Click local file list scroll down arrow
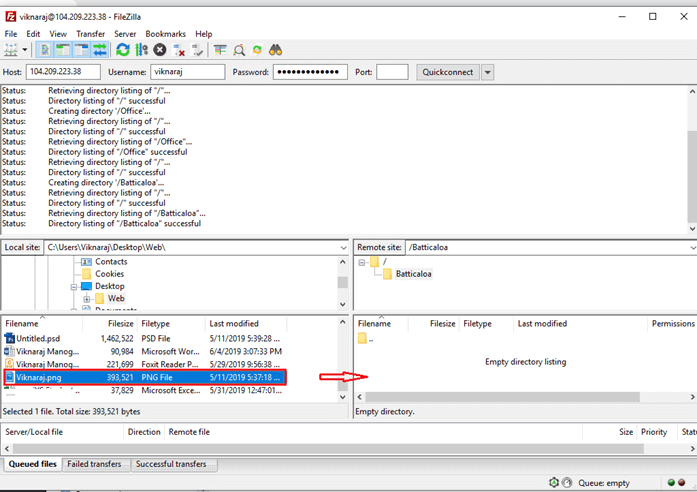Viewport: 697px width, 492px height. 343,397
